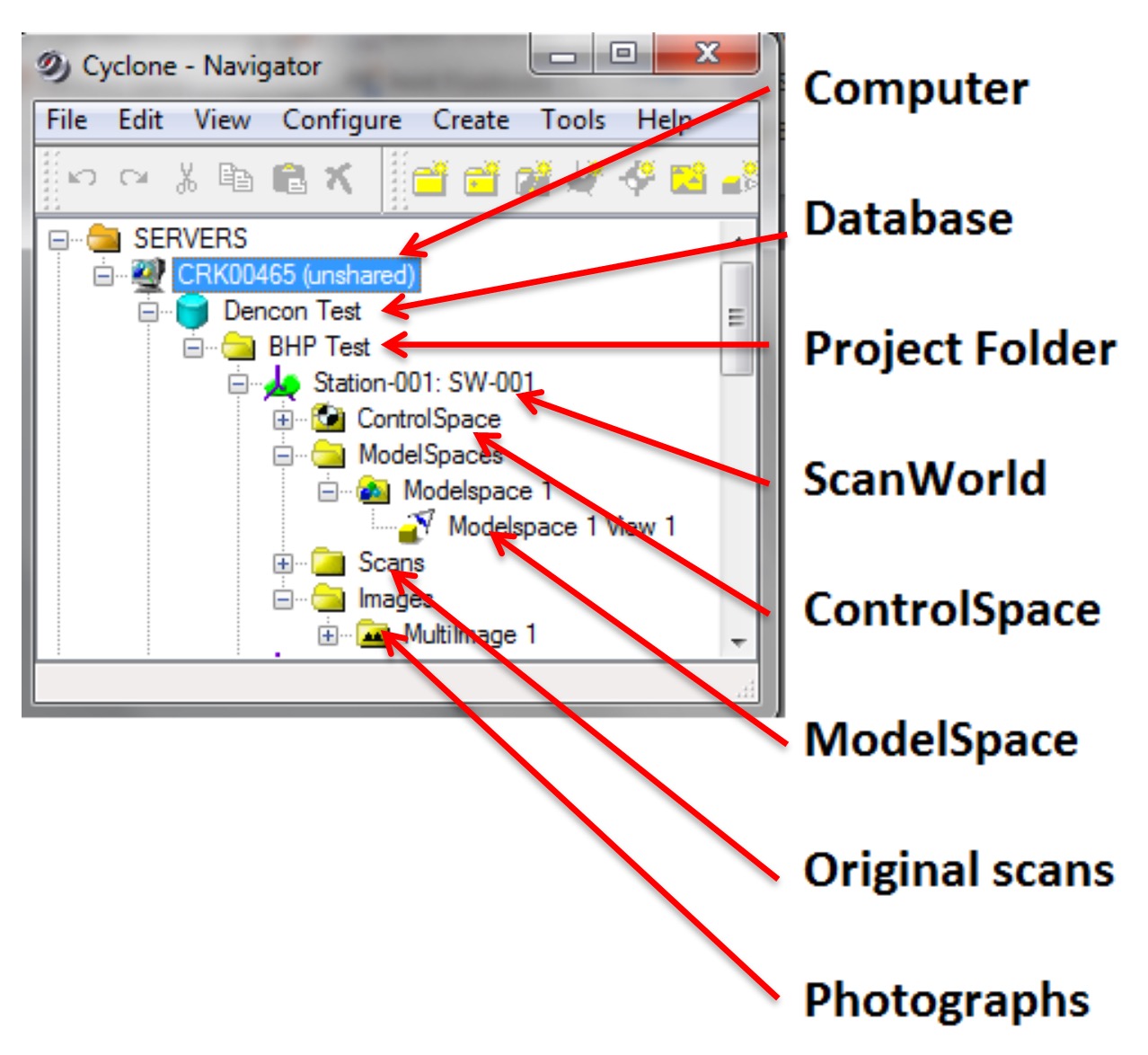This screenshot has width=1148, height=1055.
Task: Click the first yellow new folder toolbar icon
Action: tap(430, 178)
